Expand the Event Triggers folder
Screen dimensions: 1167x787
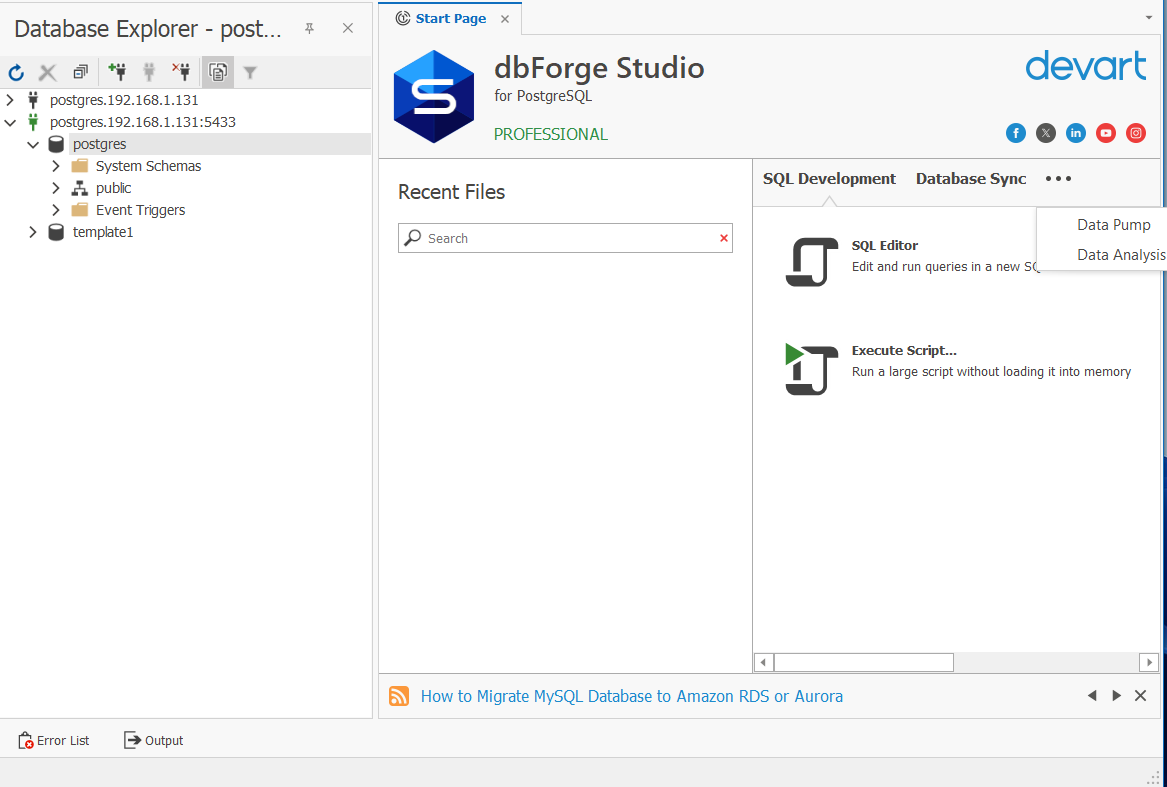click(x=56, y=210)
